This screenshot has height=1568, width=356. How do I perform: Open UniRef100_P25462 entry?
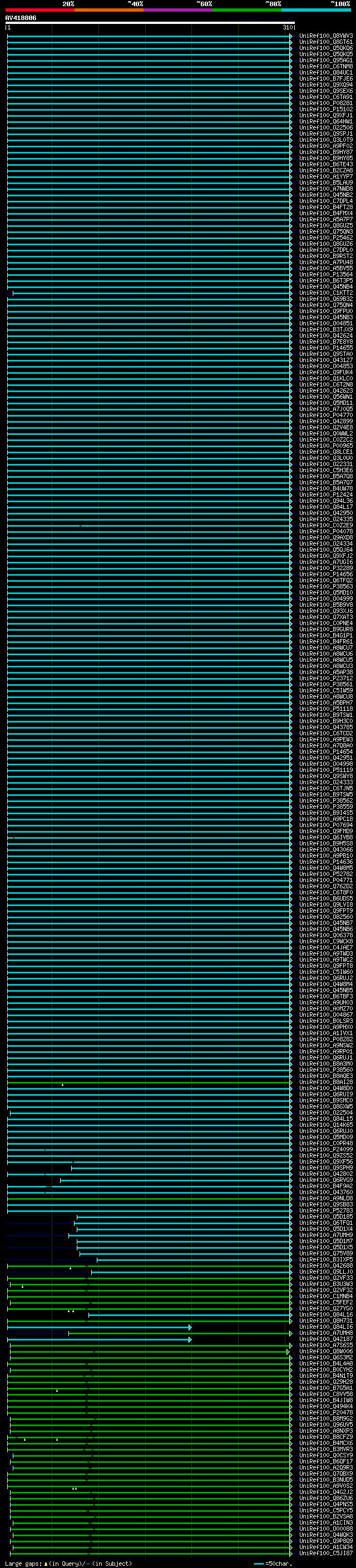[325, 238]
